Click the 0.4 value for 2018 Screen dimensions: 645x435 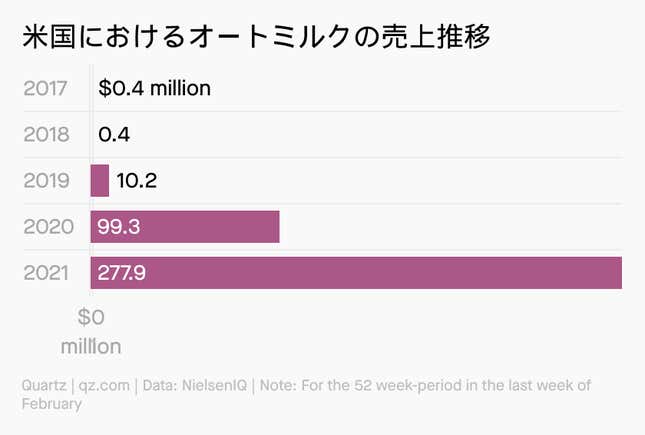click(114, 135)
